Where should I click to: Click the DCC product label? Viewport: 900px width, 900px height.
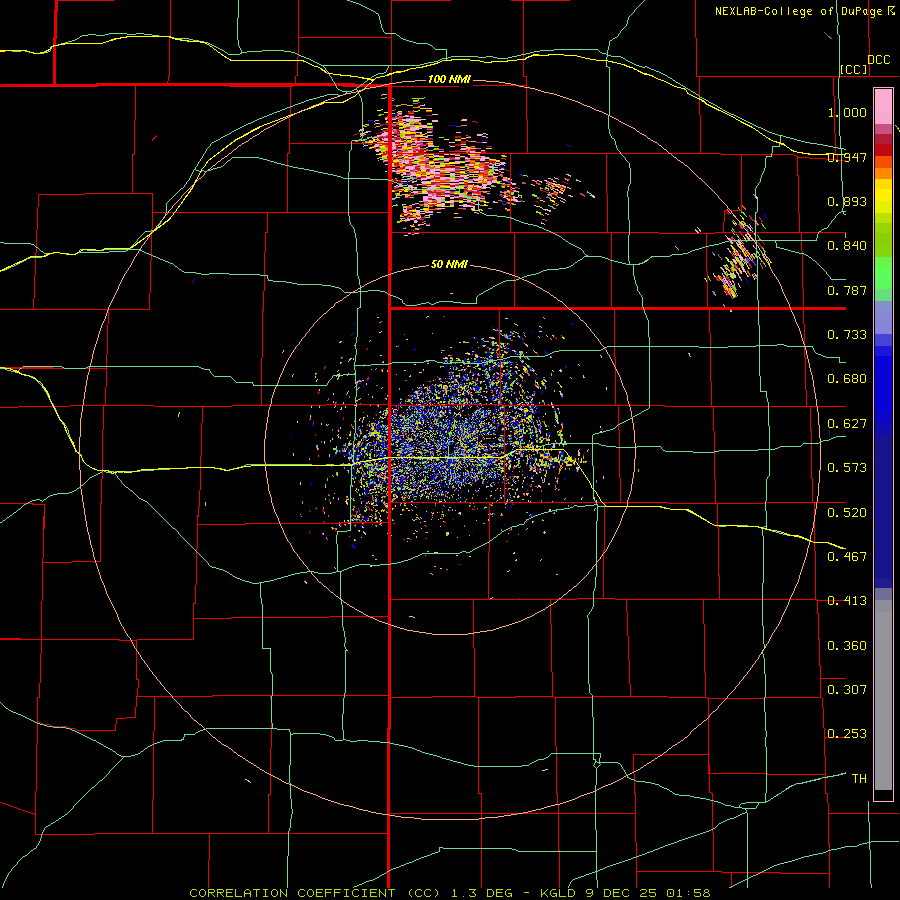coord(879,60)
